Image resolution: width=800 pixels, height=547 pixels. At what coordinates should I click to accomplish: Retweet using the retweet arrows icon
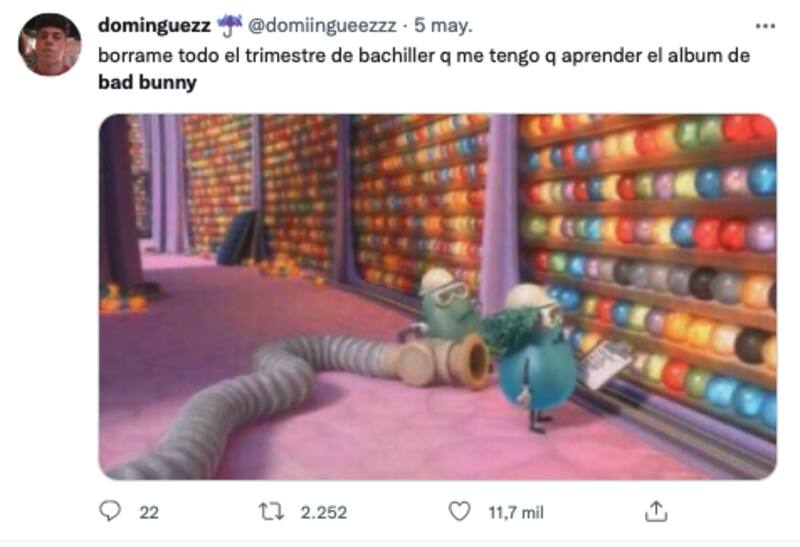[x=271, y=511]
